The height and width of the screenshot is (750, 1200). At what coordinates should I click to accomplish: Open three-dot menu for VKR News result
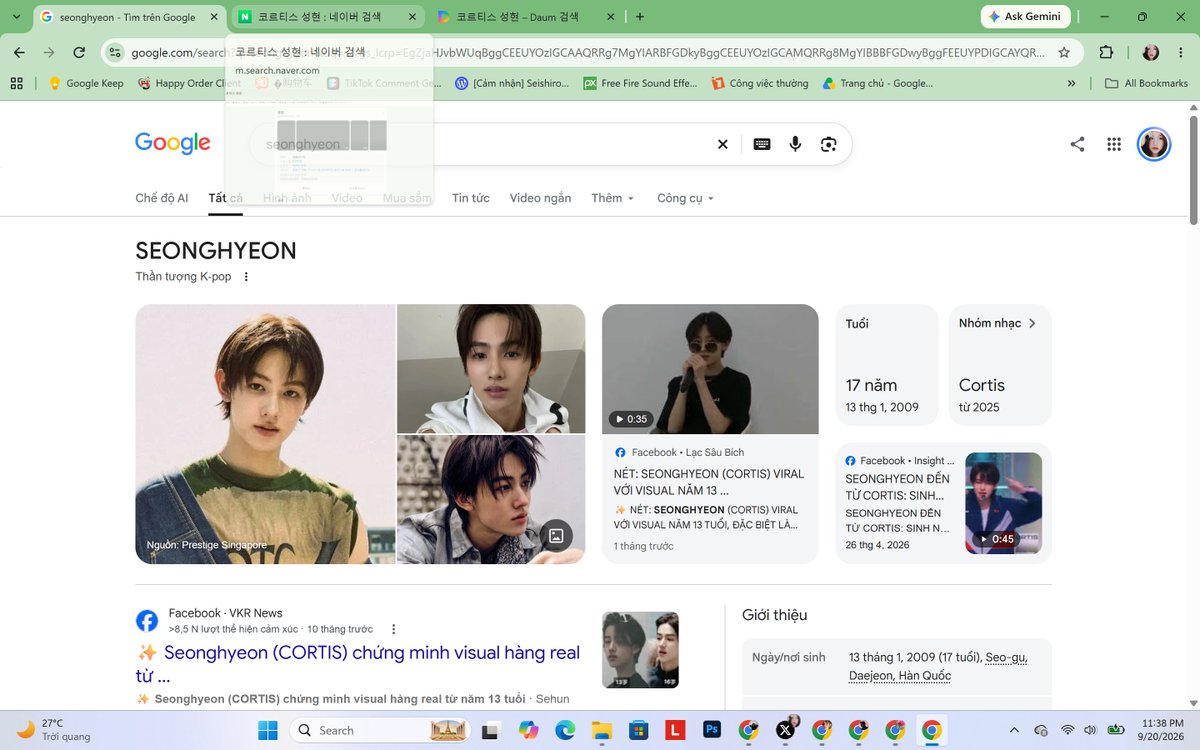[393, 629]
